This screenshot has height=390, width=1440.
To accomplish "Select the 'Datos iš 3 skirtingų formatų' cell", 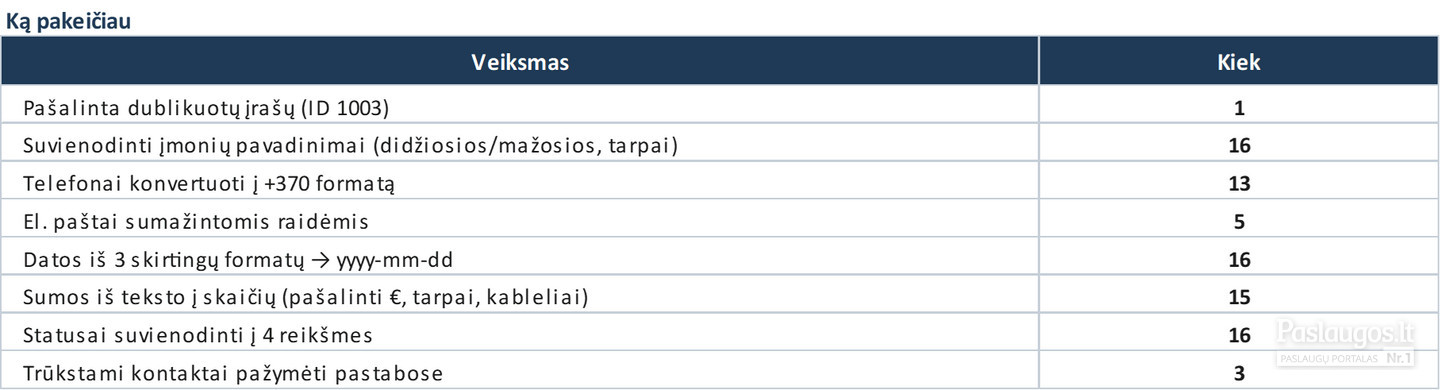I will tap(520, 259).
